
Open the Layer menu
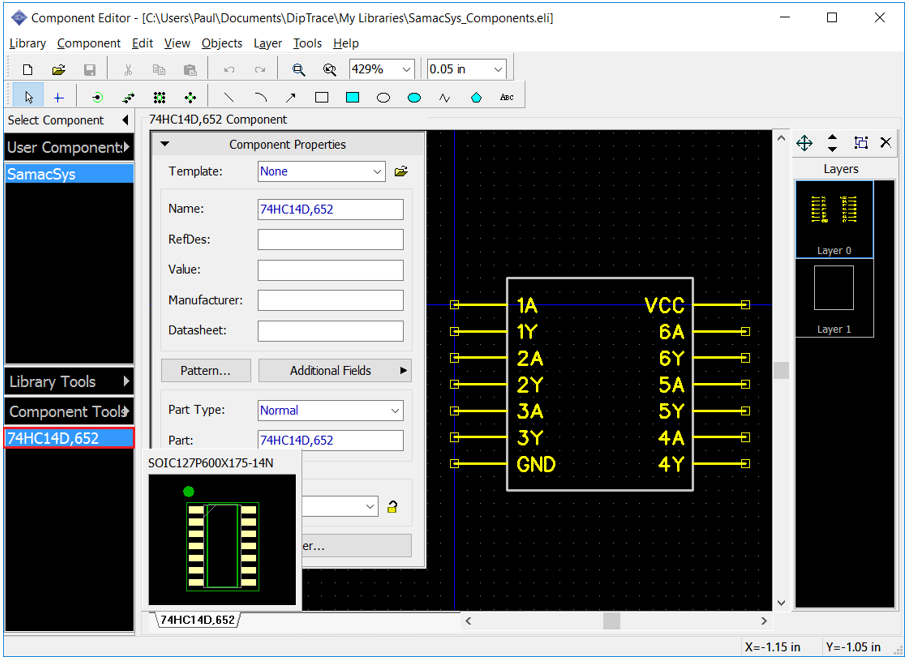(268, 43)
